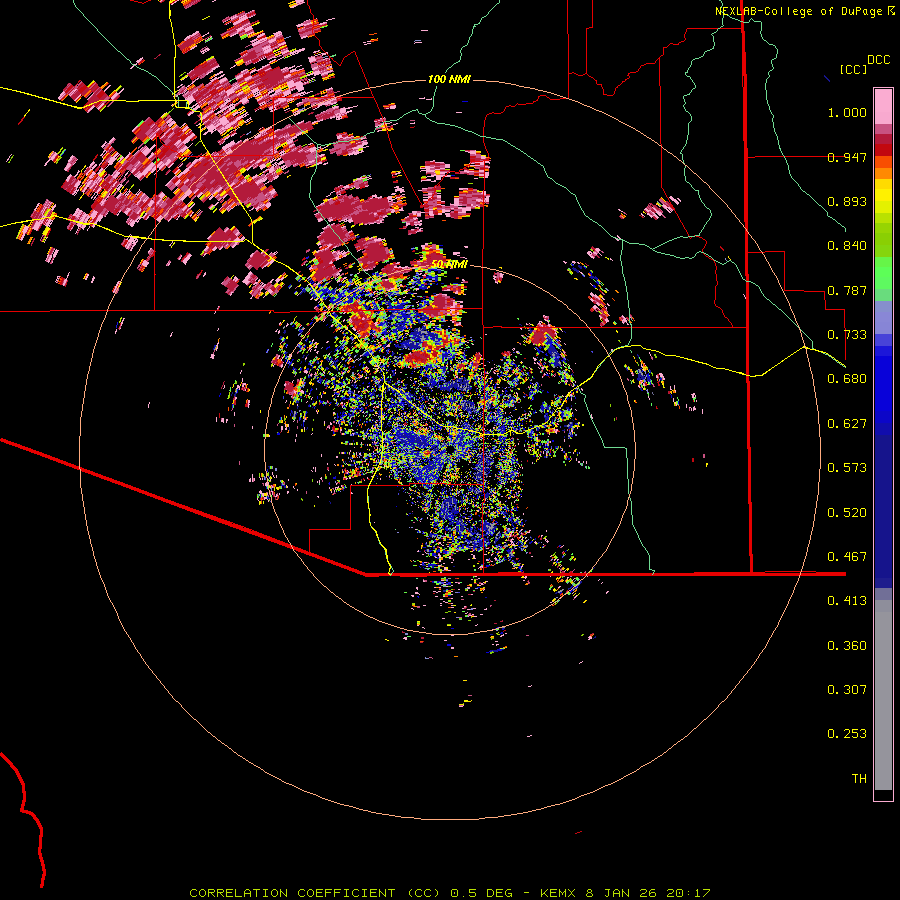Image resolution: width=900 pixels, height=900 pixels.
Task: Click the 50 NMI range ring label
Action: click(449, 264)
